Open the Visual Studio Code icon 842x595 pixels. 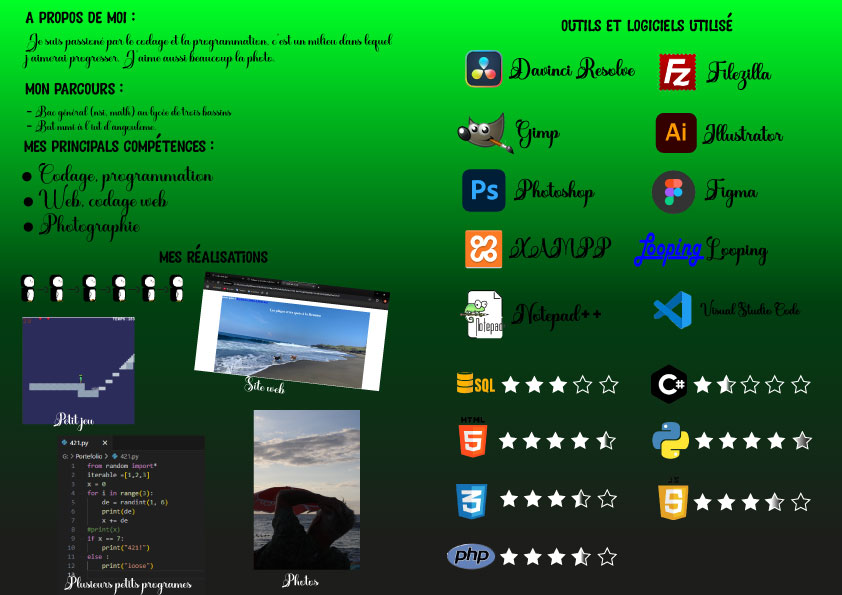coord(672,311)
